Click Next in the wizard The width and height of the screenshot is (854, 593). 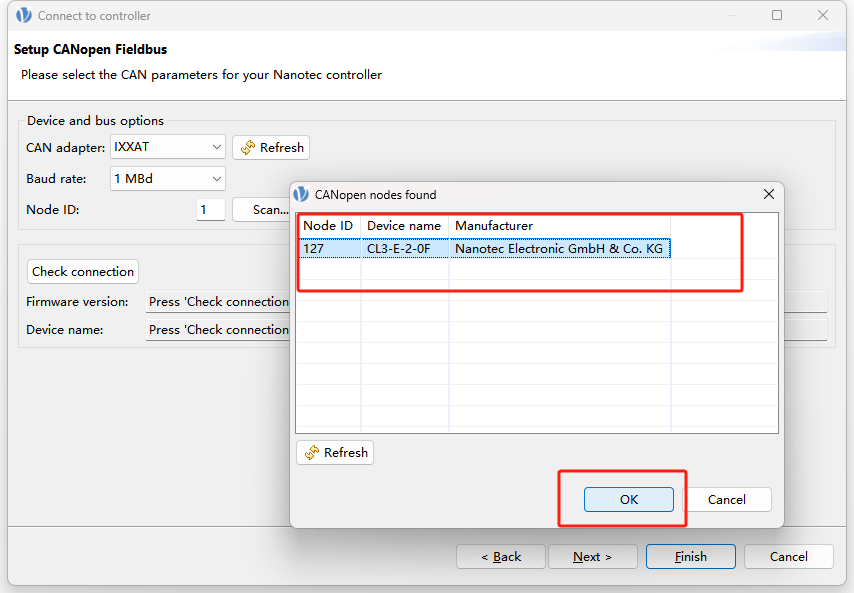pyautogui.click(x=593, y=557)
